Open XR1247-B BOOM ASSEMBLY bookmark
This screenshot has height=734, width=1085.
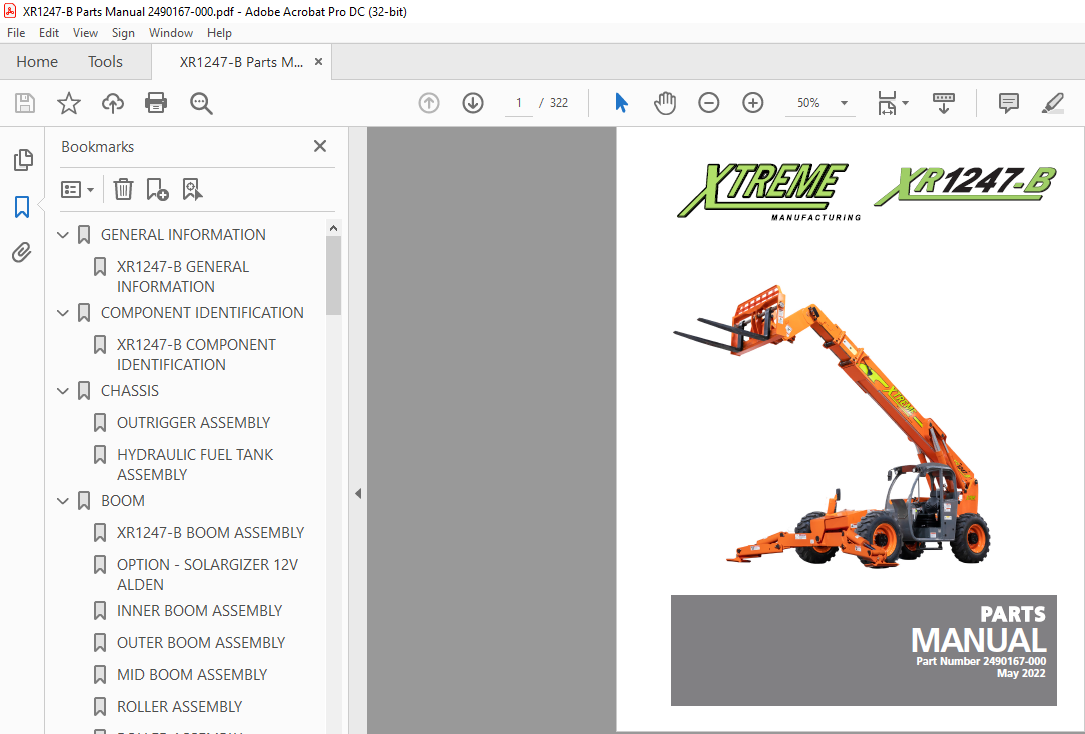tap(210, 533)
